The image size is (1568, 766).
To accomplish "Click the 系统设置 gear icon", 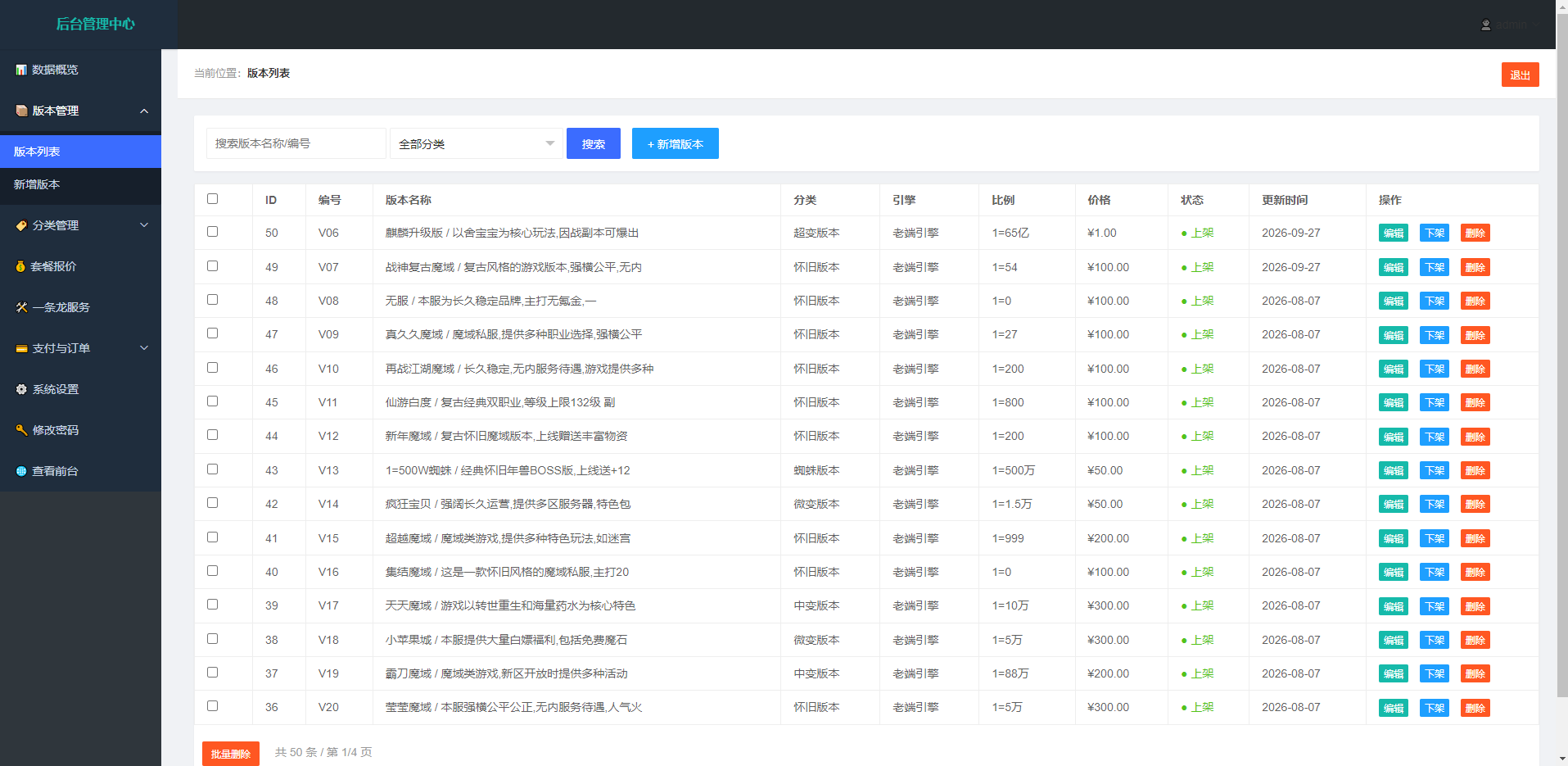I will [21, 389].
